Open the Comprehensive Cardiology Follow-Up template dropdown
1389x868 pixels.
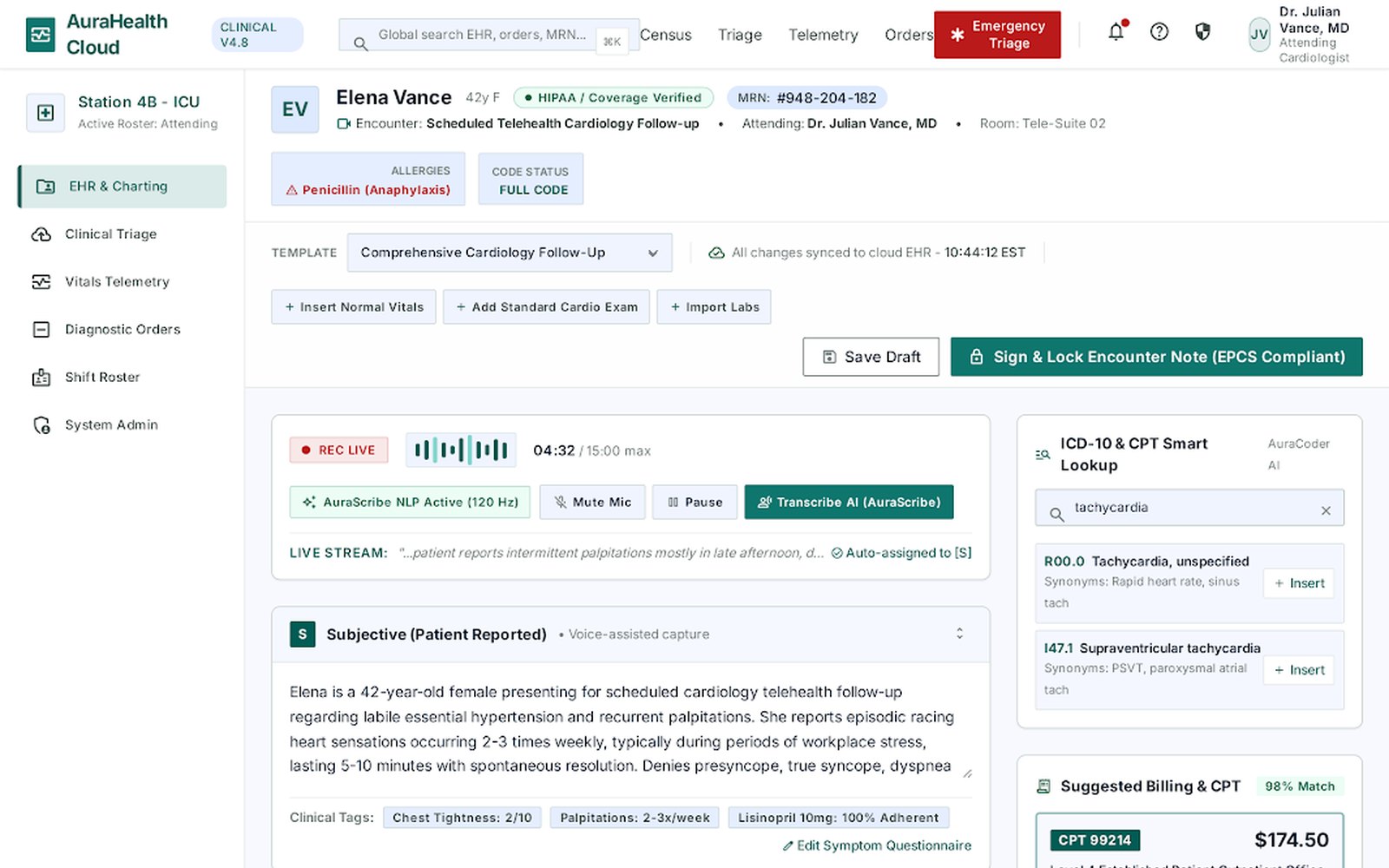point(510,253)
